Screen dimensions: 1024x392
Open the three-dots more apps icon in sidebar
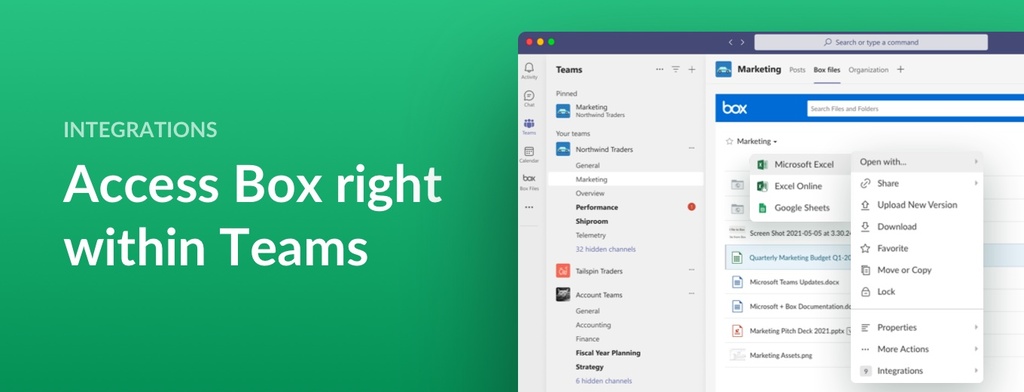coord(529,207)
